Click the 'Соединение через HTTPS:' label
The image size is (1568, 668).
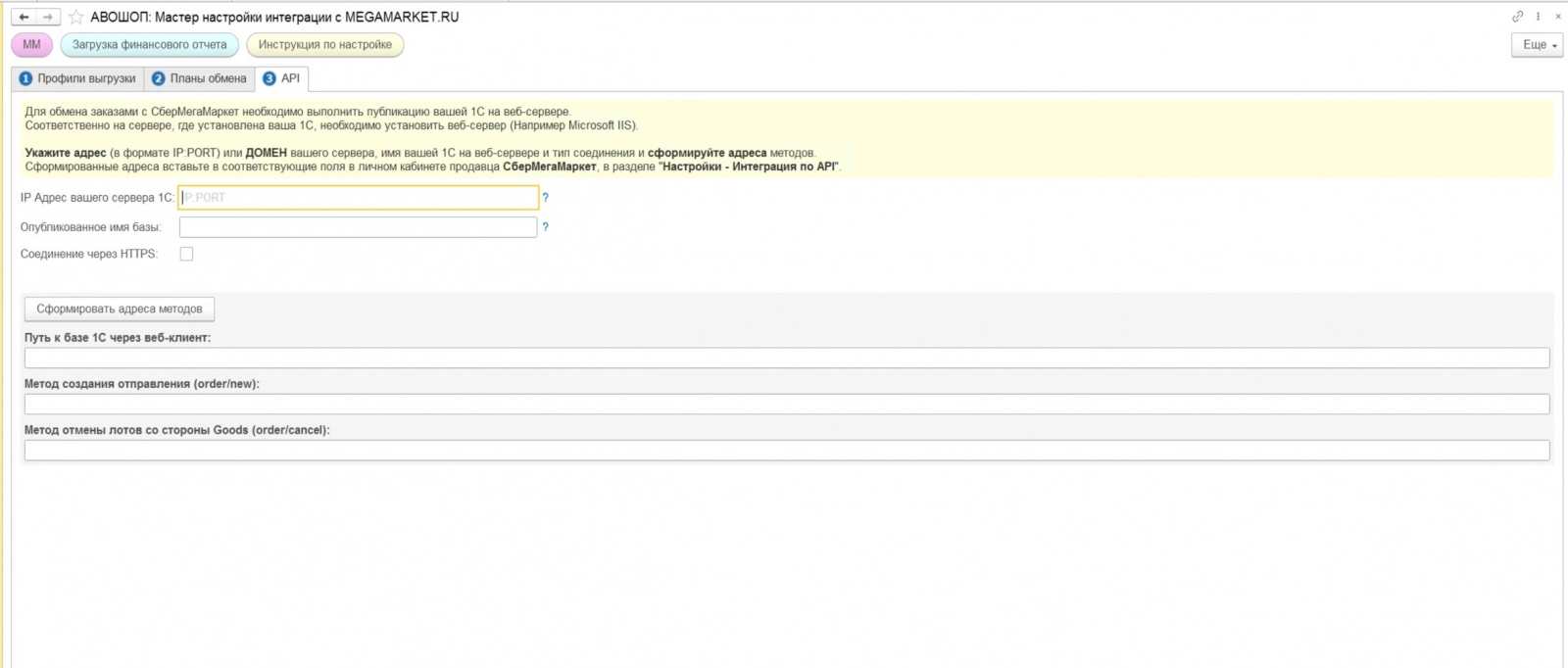coord(89,254)
